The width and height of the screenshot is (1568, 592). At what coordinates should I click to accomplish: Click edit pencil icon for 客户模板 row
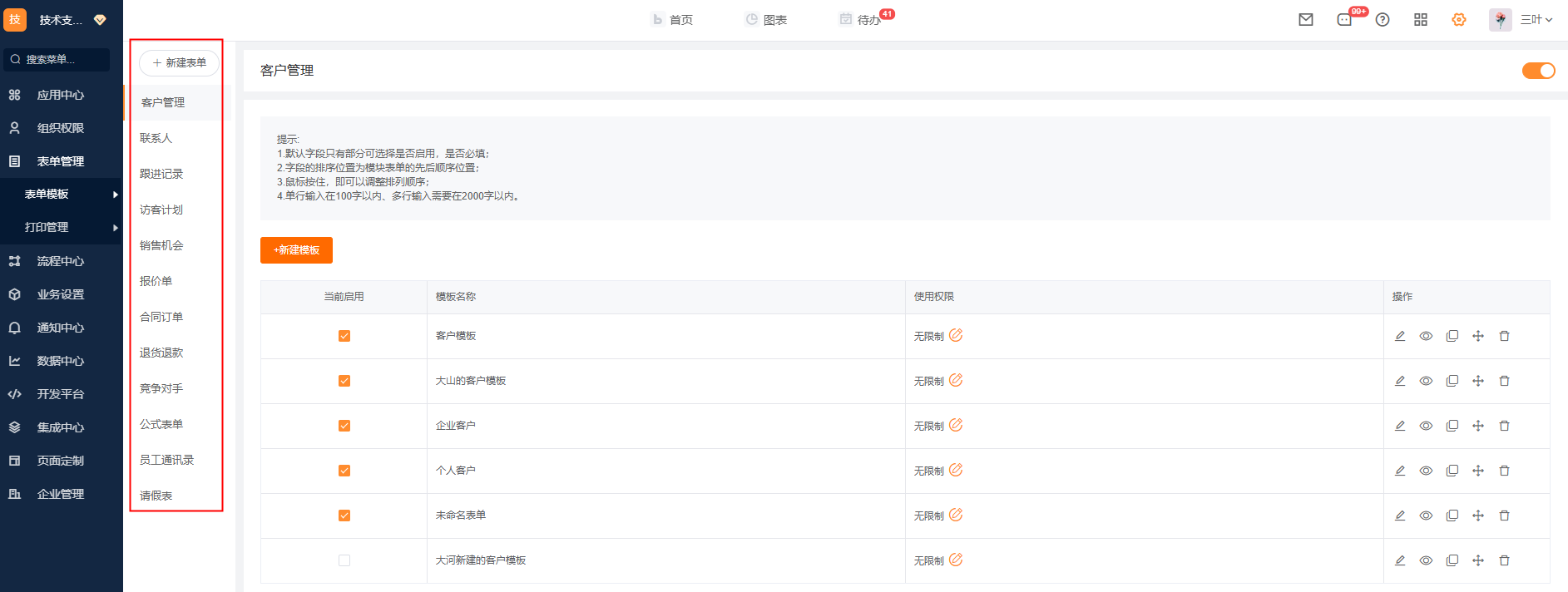coord(1400,336)
